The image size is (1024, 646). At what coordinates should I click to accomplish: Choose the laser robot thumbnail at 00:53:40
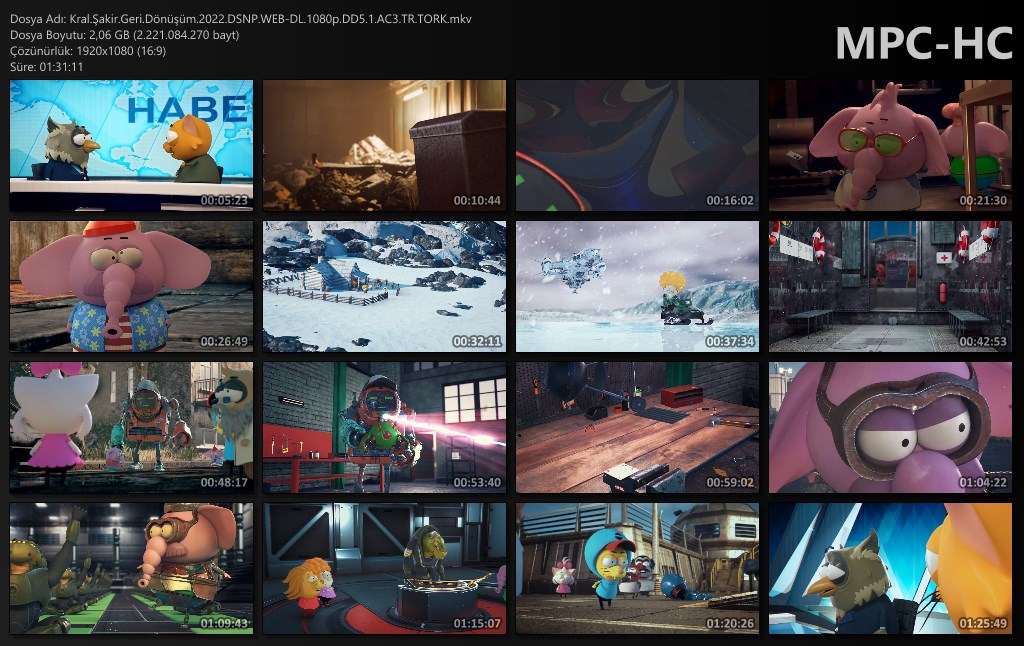point(384,428)
